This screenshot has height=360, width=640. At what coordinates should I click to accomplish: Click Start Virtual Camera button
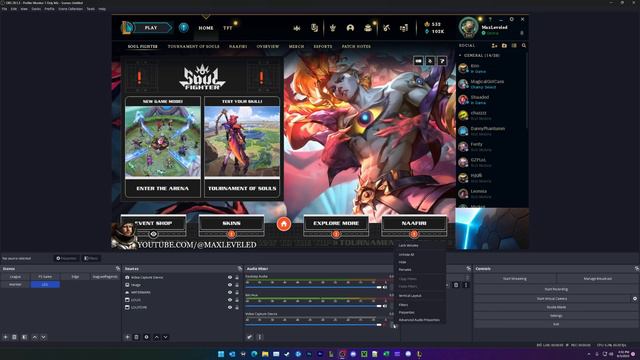point(552,298)
